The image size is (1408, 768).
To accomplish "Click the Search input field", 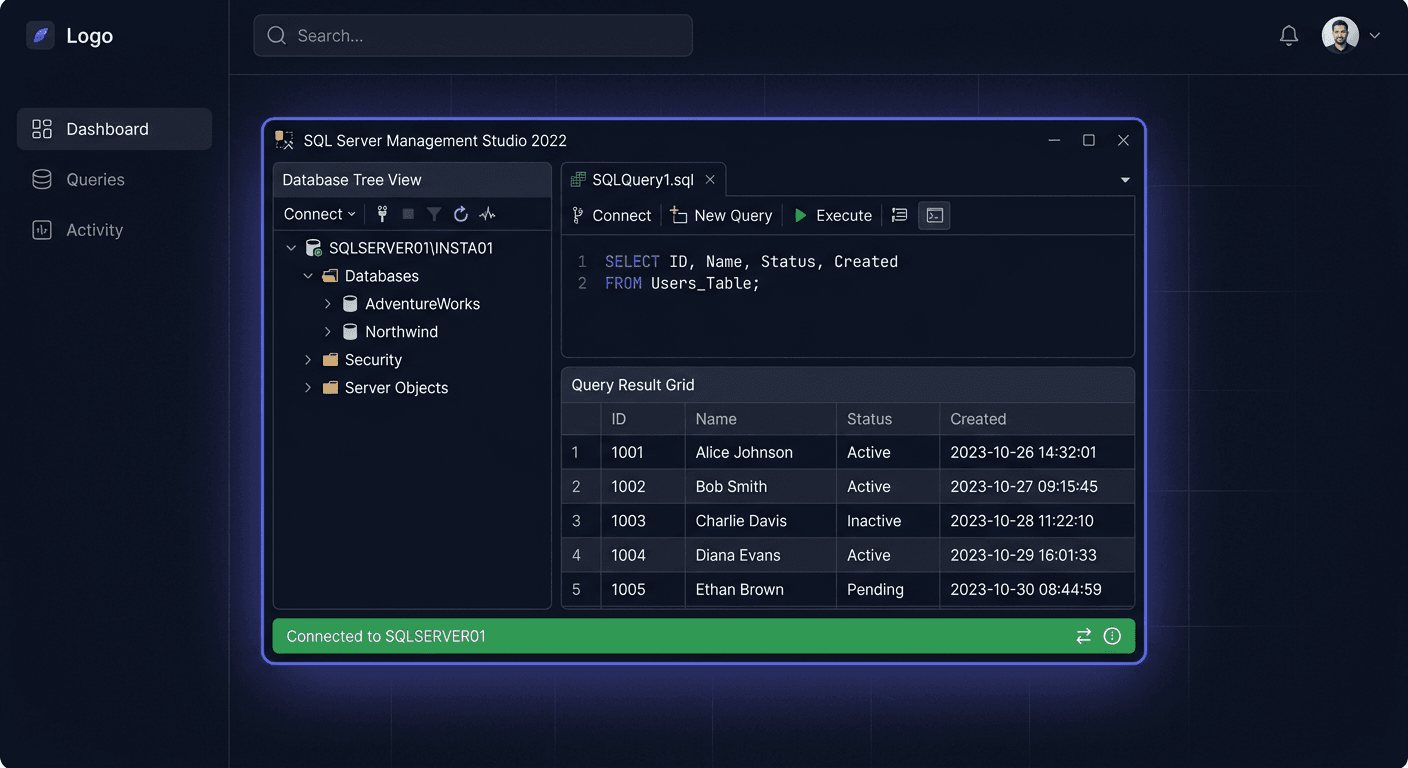I will [473, 36].
